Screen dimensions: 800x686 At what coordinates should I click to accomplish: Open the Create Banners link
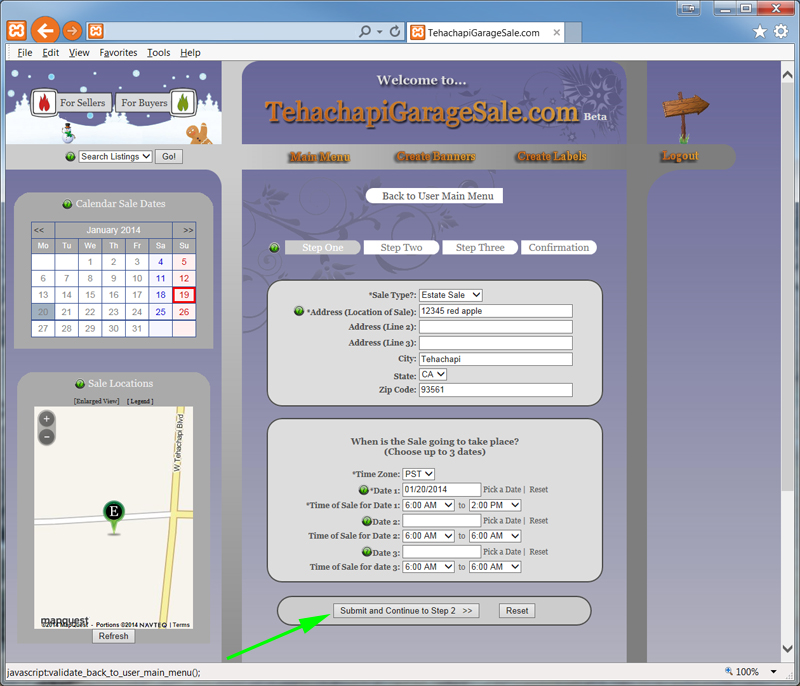tap(436, 156)
